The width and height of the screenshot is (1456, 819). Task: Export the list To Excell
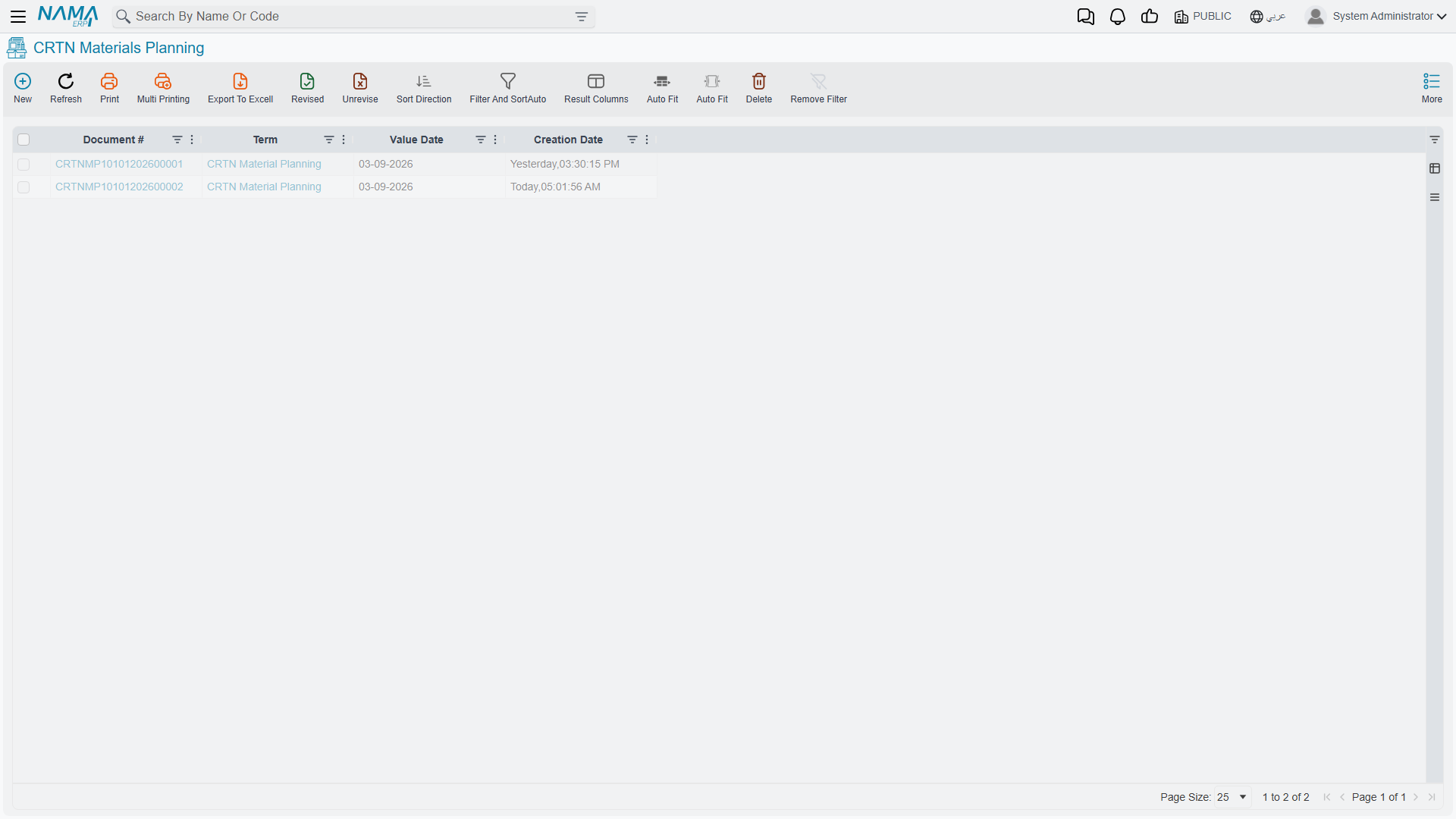[x=240, y=88]
